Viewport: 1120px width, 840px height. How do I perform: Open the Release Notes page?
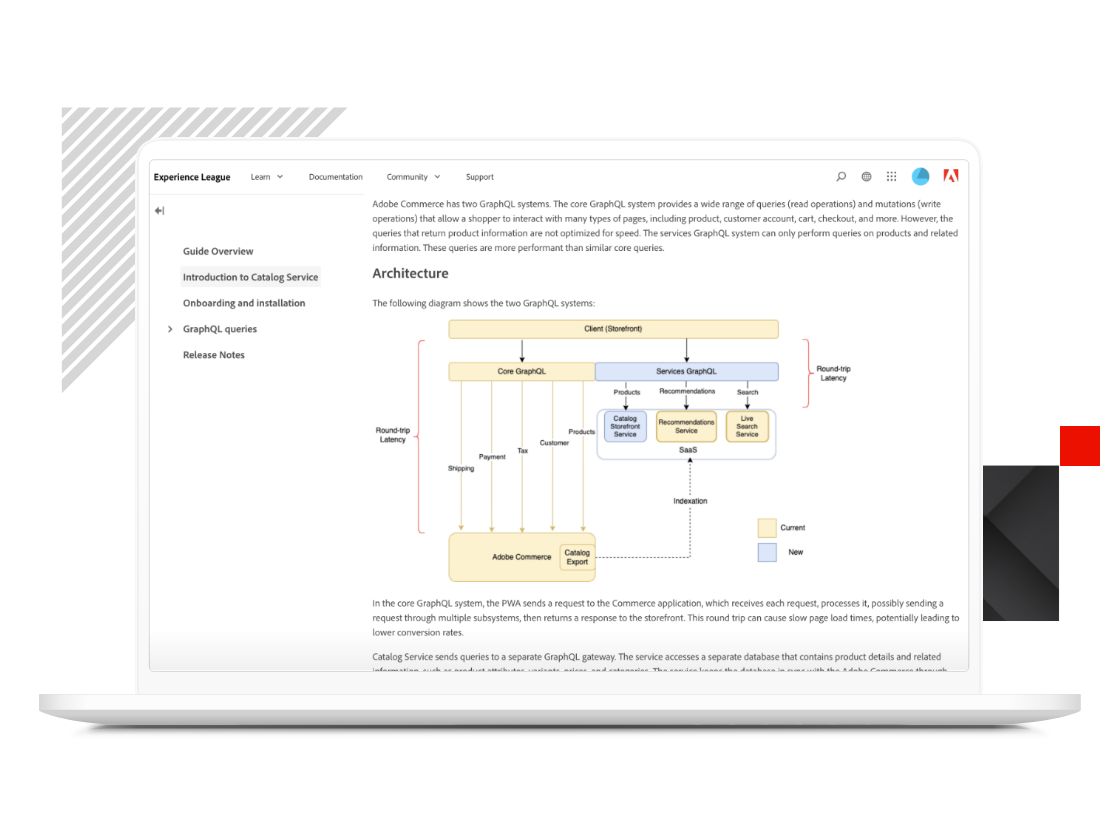(214, 355)
